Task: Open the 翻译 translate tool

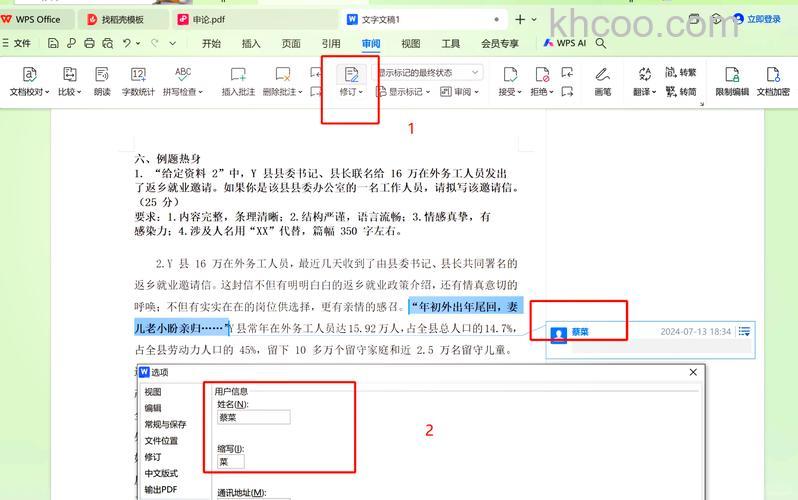Action: (x=644, y=81)
